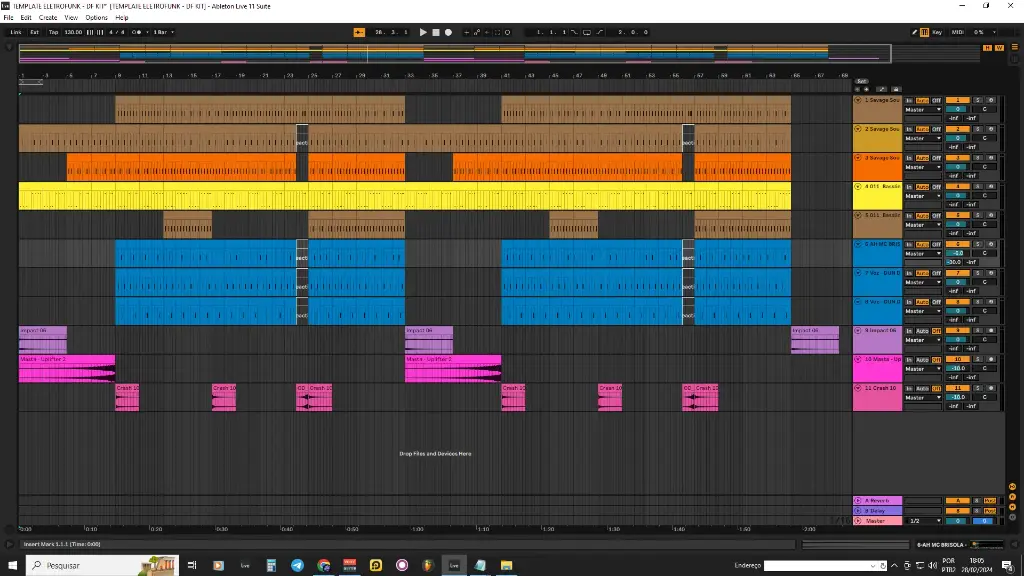The height and width of the screenshot is (576, 1024).
Task: Arm the Arrangement Record button
Action: tap(448, 32)
